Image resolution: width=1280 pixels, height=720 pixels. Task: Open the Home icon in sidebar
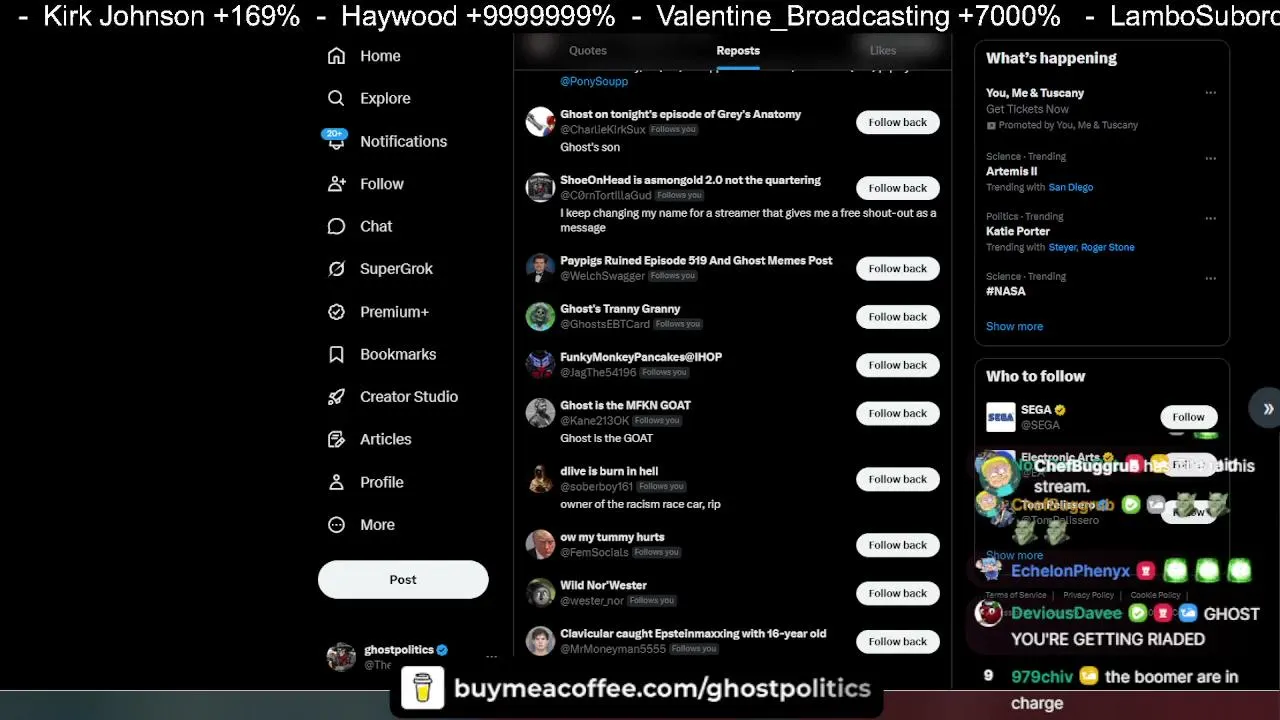337,56
